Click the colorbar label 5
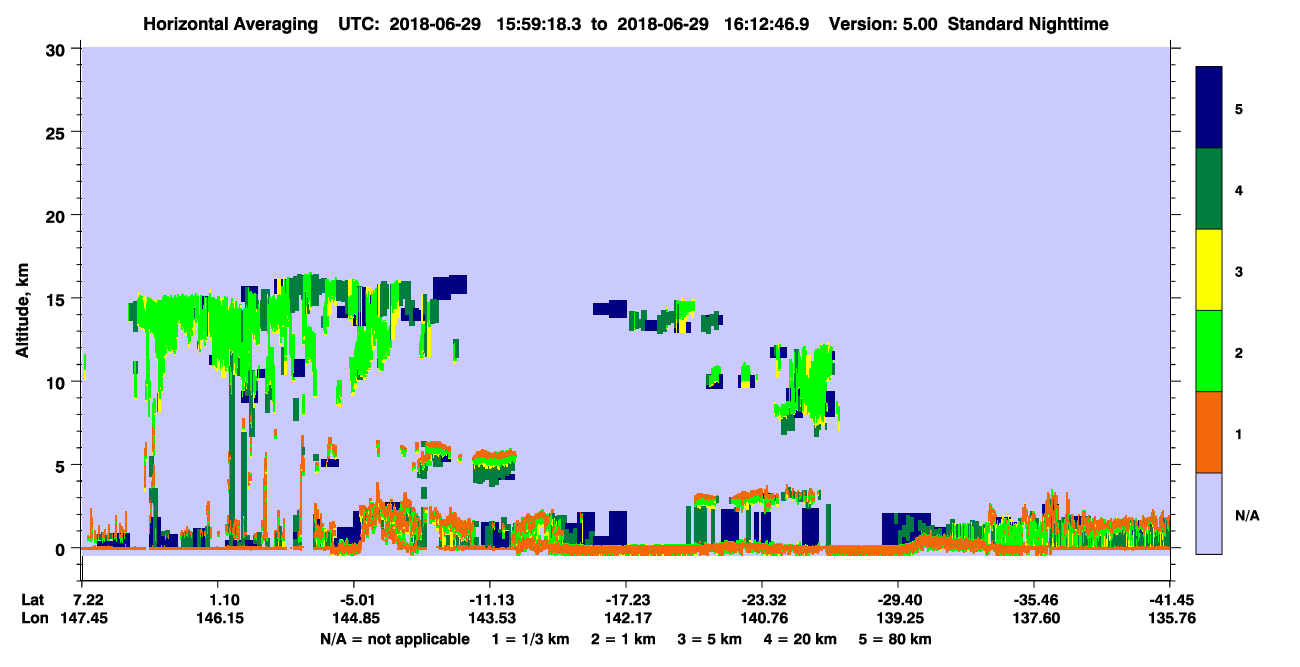The image size is (1300, 667). tap(1239, 108)
